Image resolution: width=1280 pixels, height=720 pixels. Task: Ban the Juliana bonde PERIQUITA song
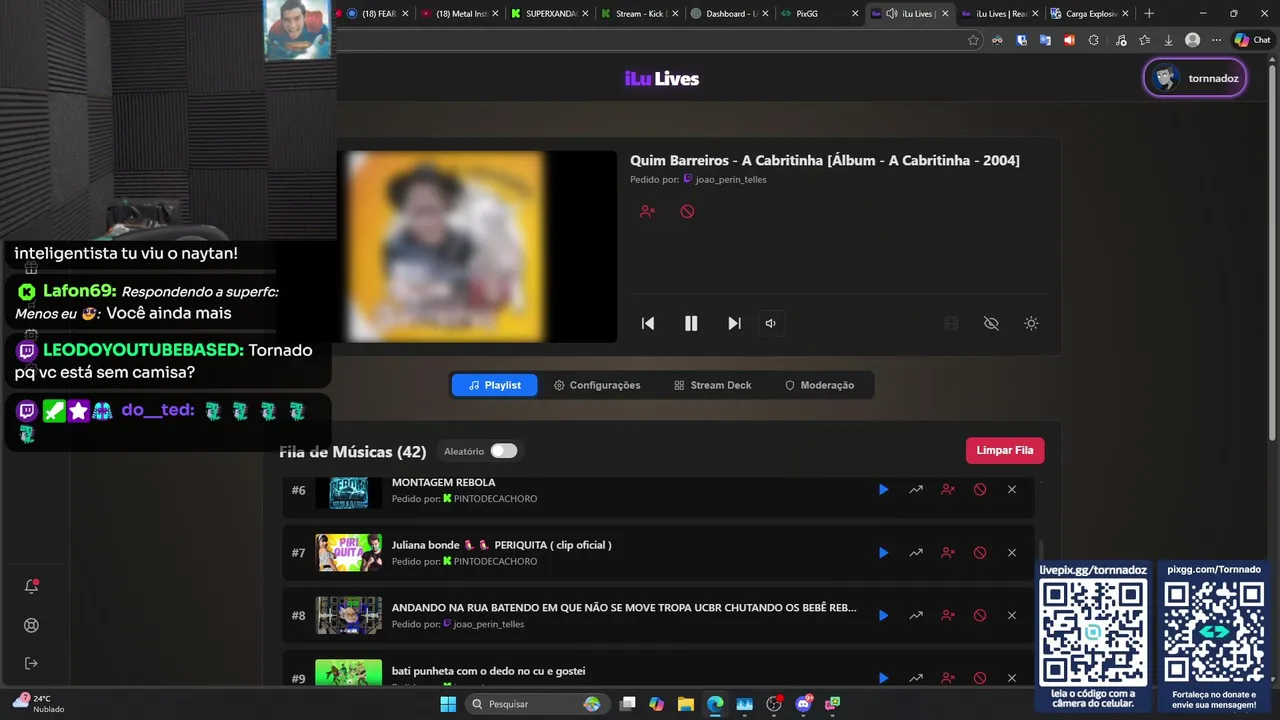(x=980, y=553)
